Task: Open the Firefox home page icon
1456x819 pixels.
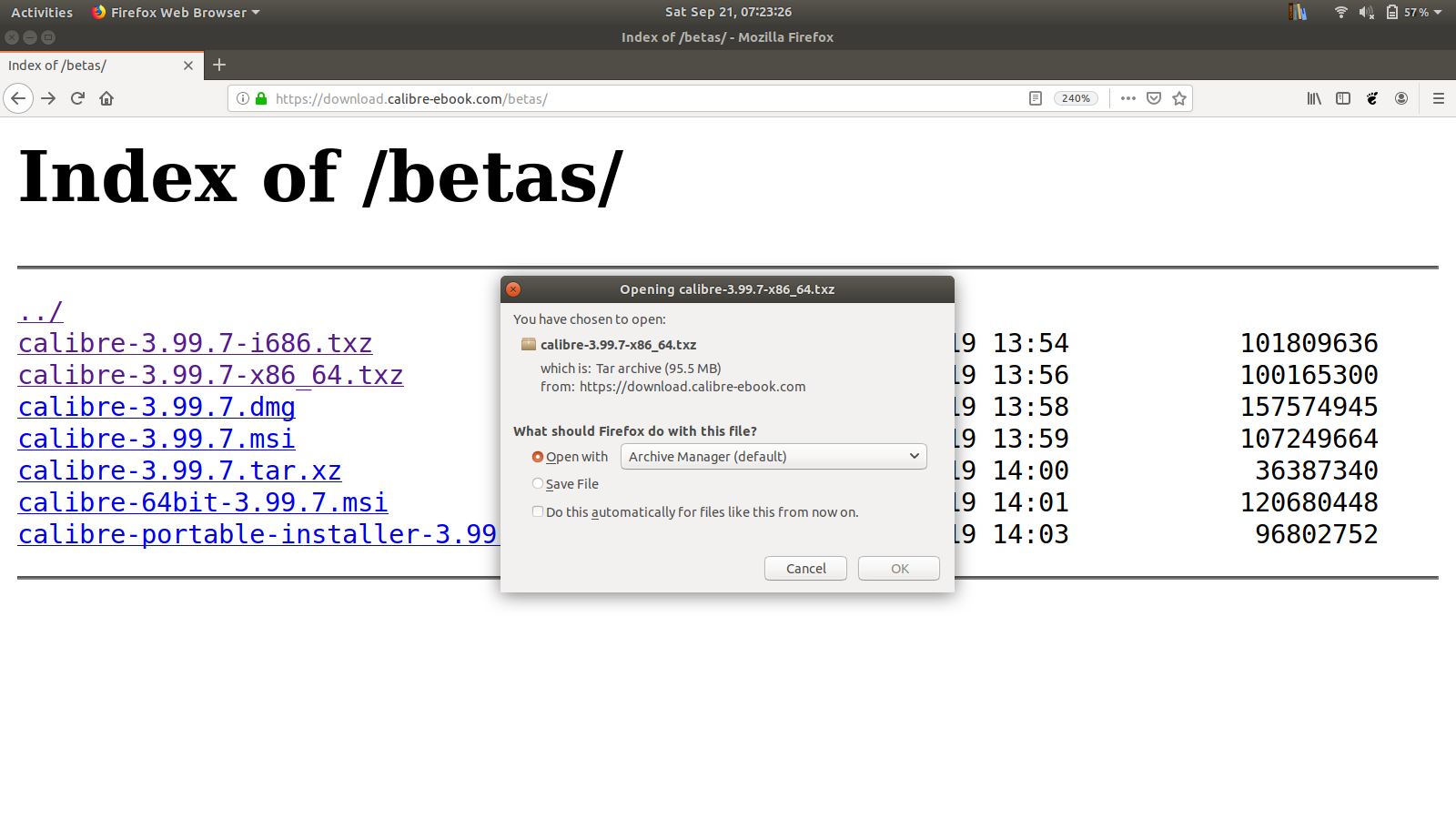Action: 106,98
